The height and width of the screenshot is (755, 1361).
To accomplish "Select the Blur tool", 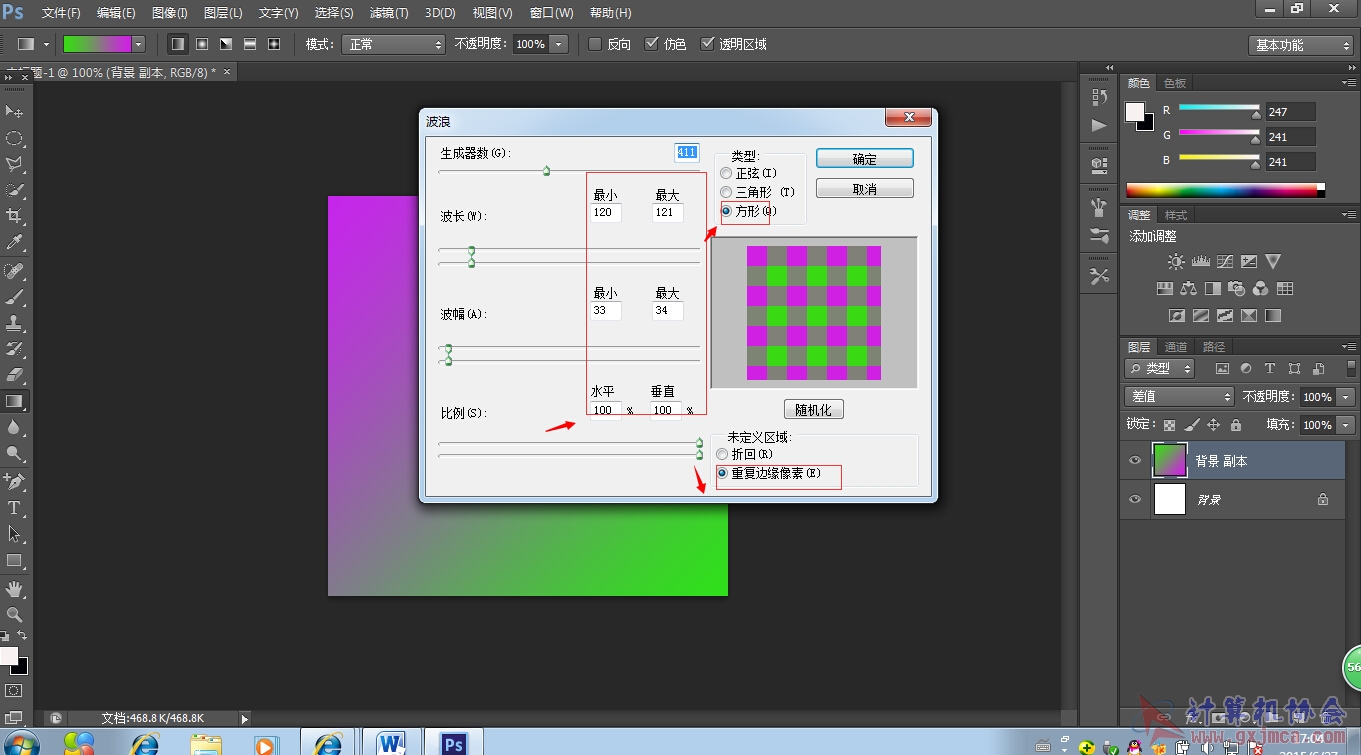I will pyautogui.click(x=14, y=428).
